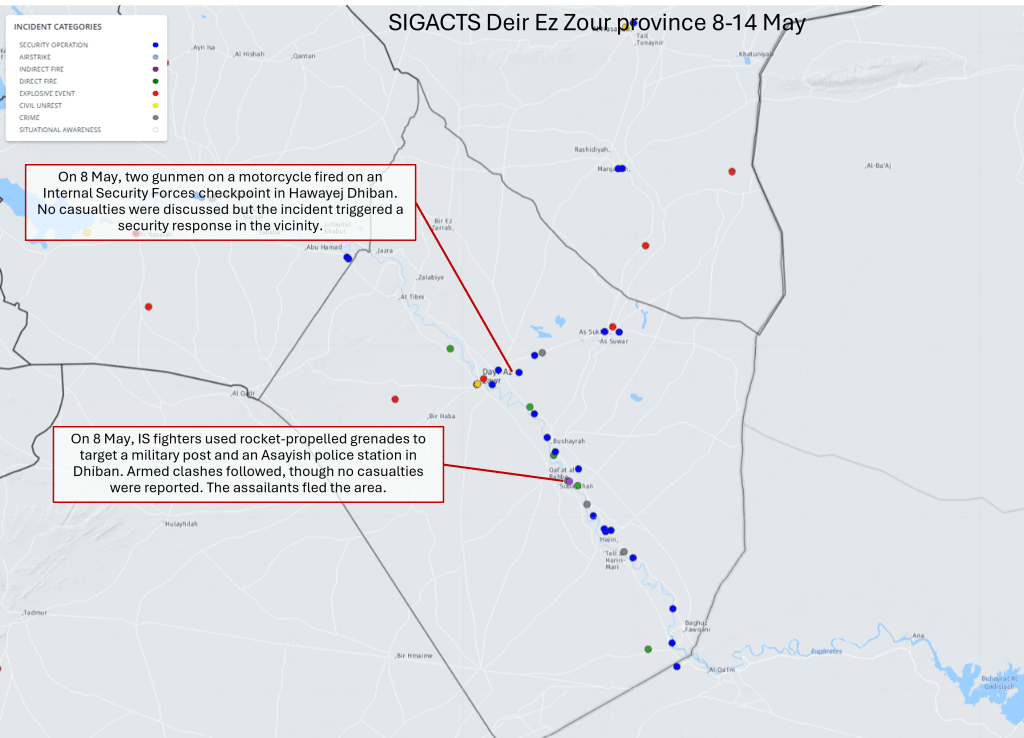This screenshot has height=738, width=1024.
Task: Click the red Explosive Event legend dot
Action: (155, 93)
